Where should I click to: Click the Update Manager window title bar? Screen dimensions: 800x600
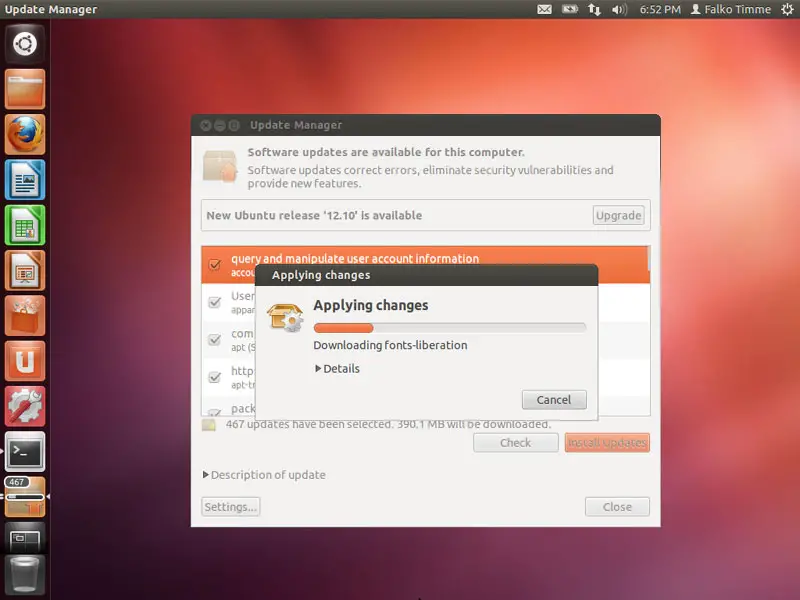click(x=426, y=125)
